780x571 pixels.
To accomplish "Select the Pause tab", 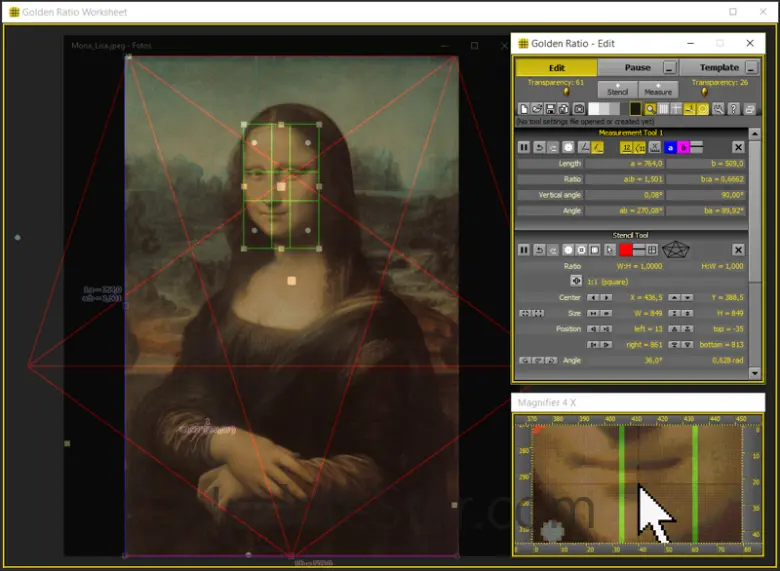I will (637, 67).
